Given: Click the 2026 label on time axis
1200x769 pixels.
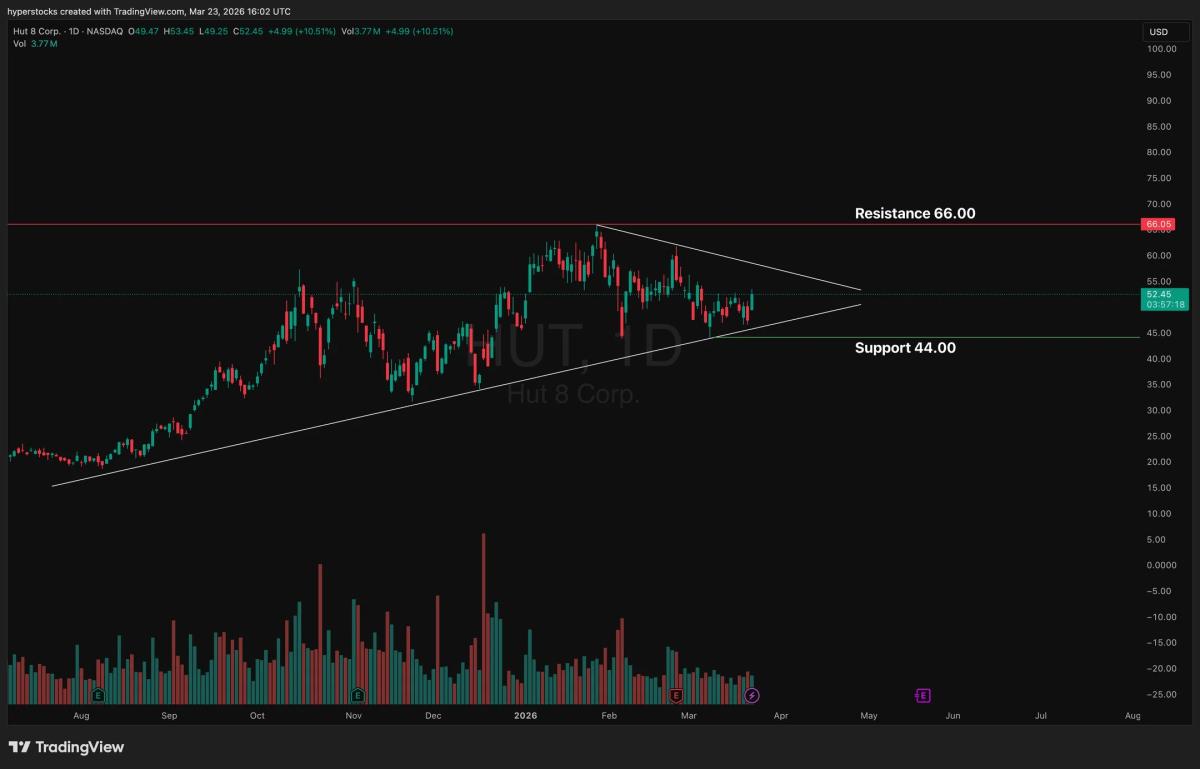Looking at the screenshot, I should point(525,716).
